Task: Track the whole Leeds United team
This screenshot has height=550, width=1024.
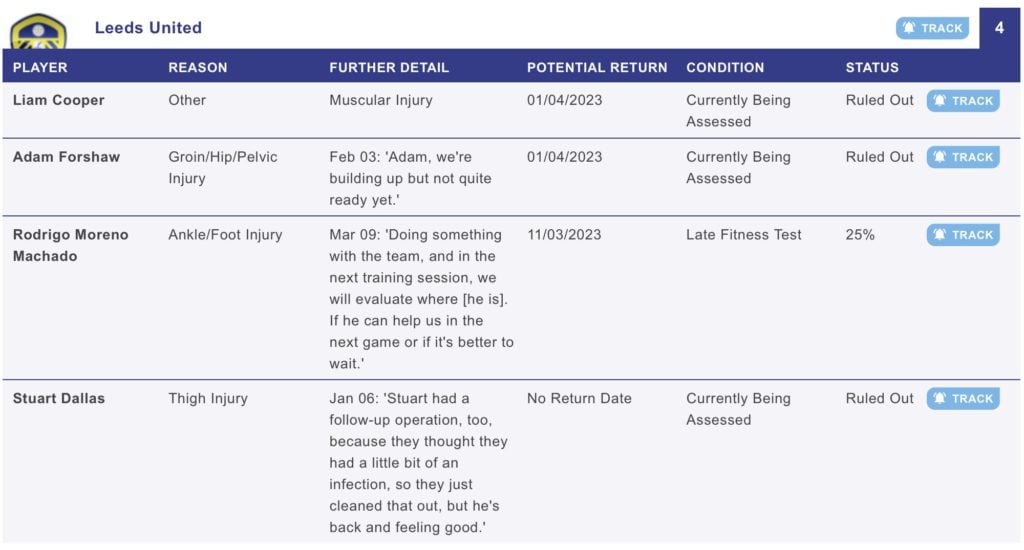Action: pos(932,28)
